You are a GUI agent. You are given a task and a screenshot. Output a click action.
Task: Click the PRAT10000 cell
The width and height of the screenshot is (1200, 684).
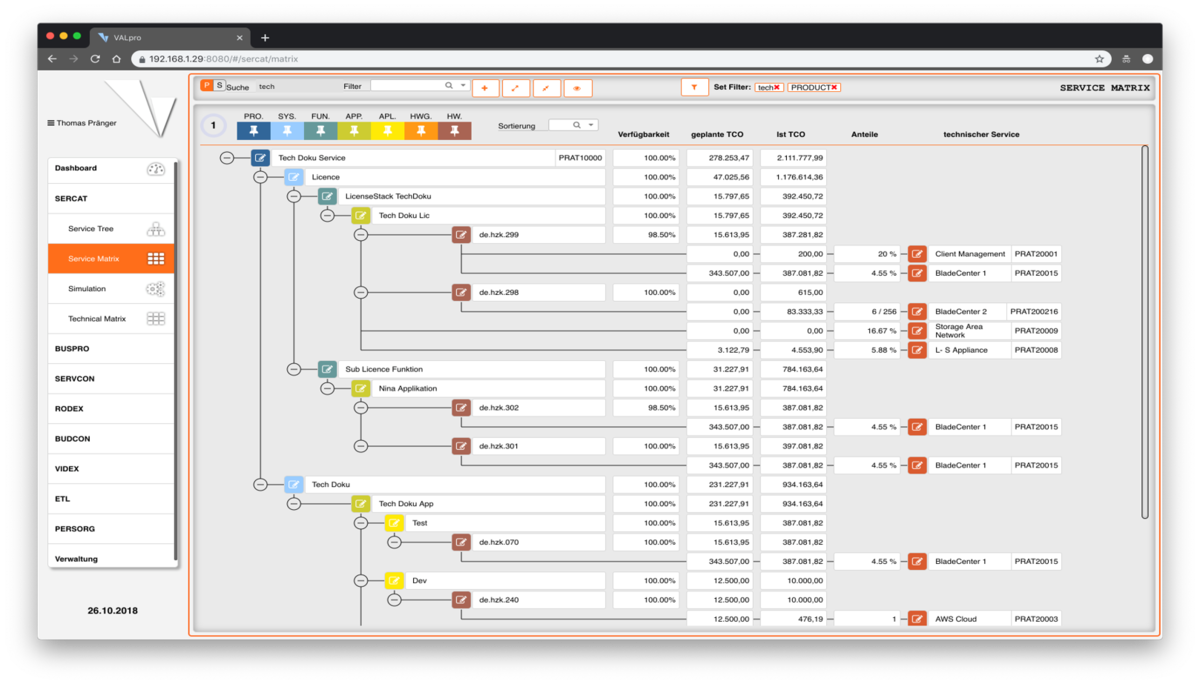(x=581, y=158)
